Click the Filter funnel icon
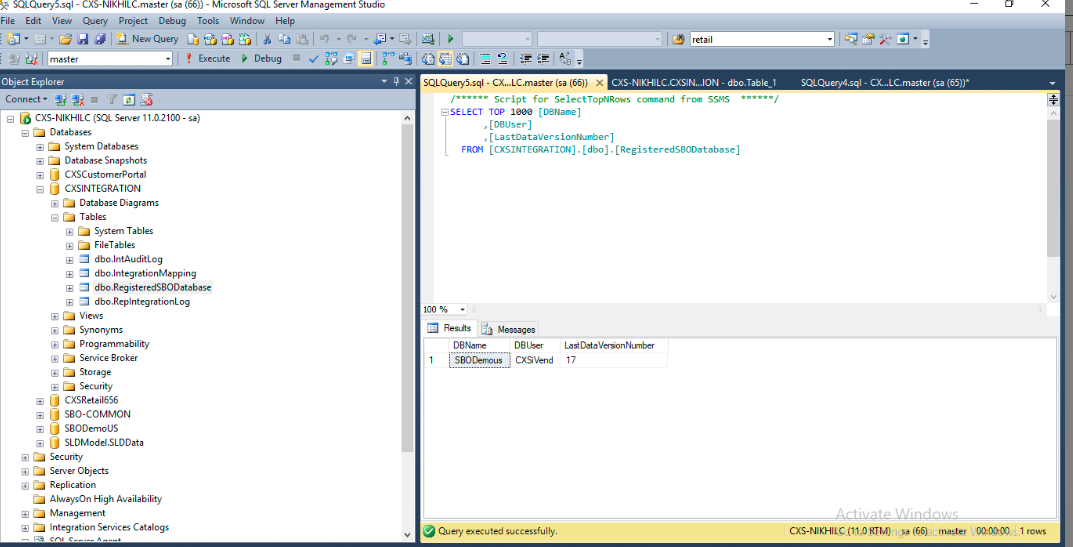Viewport: 1073px width, 547px height. point(112,99)
